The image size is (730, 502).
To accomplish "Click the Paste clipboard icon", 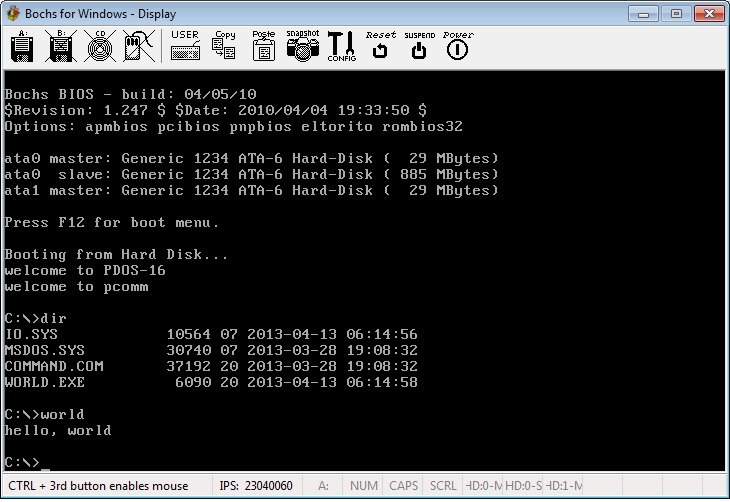I will pyautogui.click(x=263, y=45).
